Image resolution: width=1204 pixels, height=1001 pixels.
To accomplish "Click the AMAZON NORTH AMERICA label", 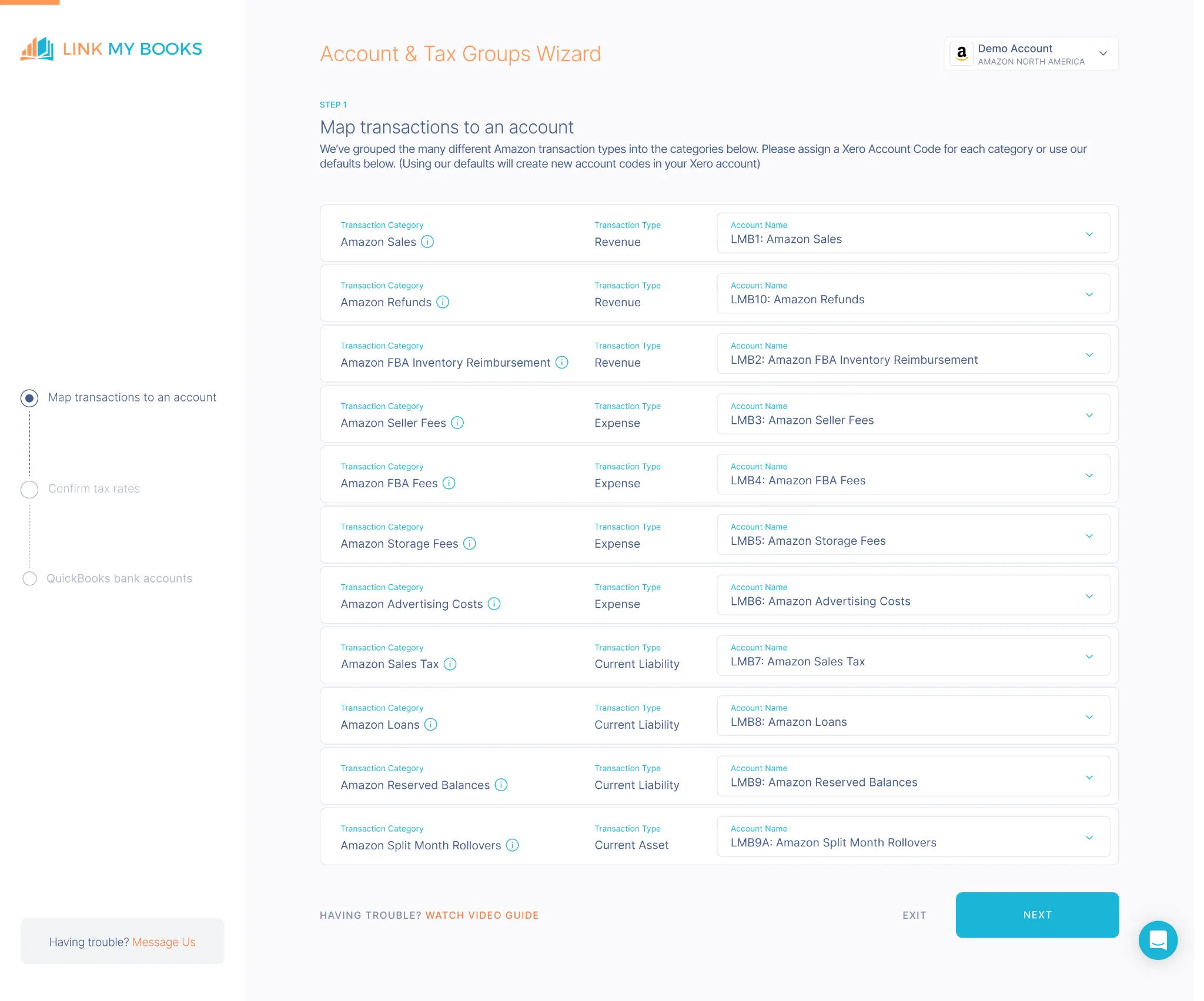I will pyautogui.click(x=1031, y=62).
